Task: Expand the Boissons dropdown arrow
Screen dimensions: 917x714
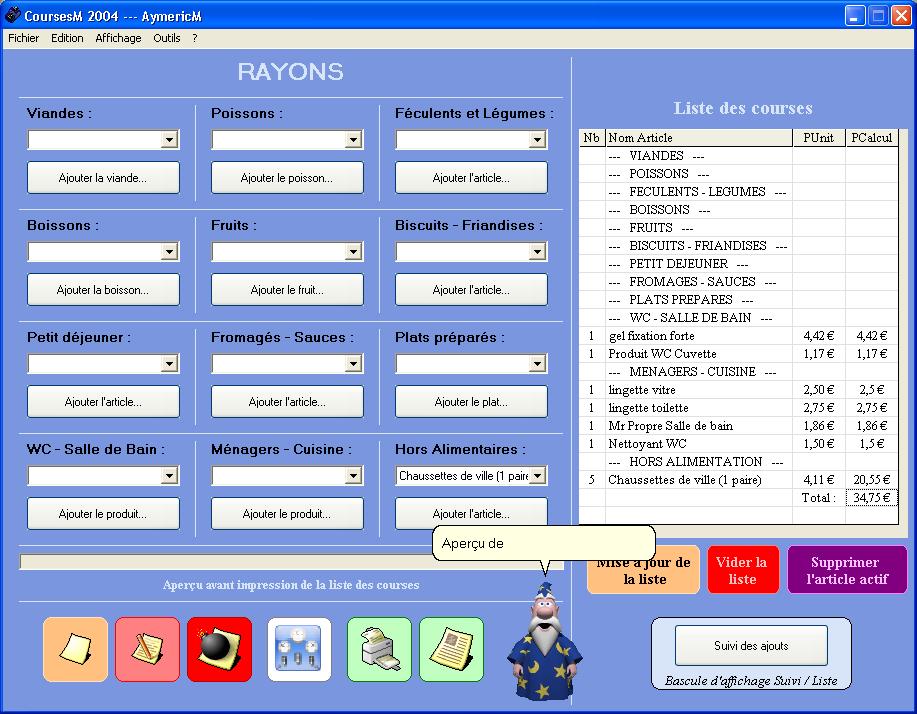Action: pyautogui.click(x=169, y=252)
